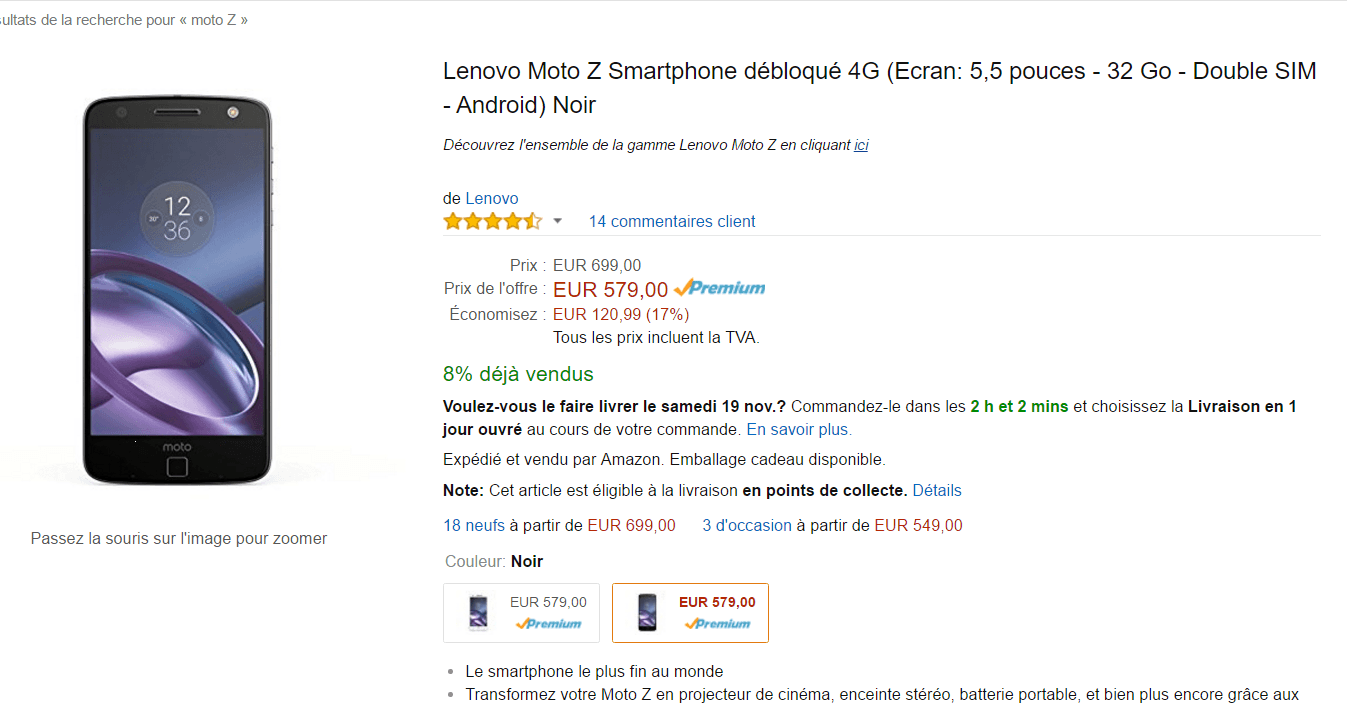Select the white color variant swatch
The height and width of the screenshot is (710, 1347).
(x=521, y=612)
